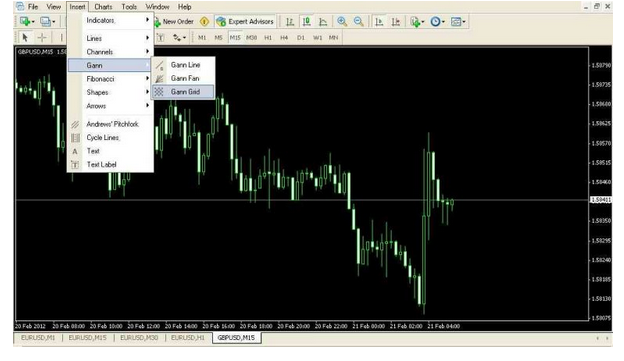Select the M15 timeframe button

coord(235,37)
